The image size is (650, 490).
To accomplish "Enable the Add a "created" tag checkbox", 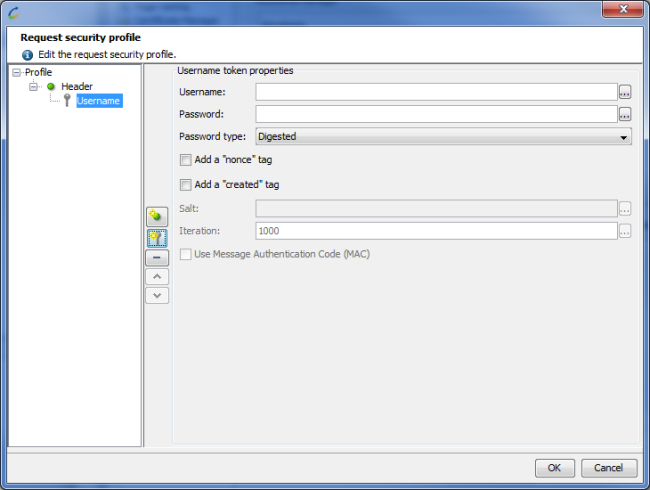I will point(185,185).
